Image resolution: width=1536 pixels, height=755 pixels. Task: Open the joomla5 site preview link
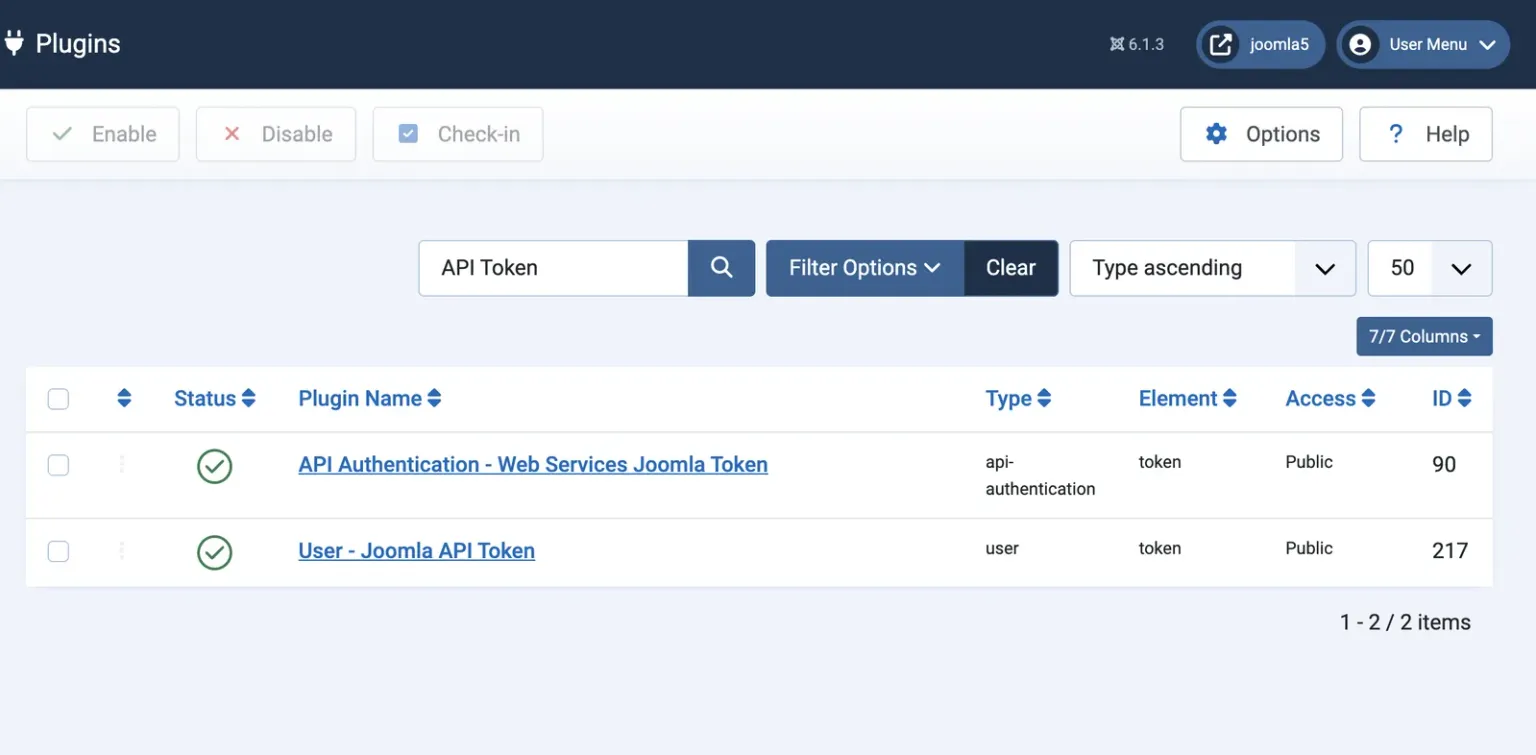tap(1261, 44)
